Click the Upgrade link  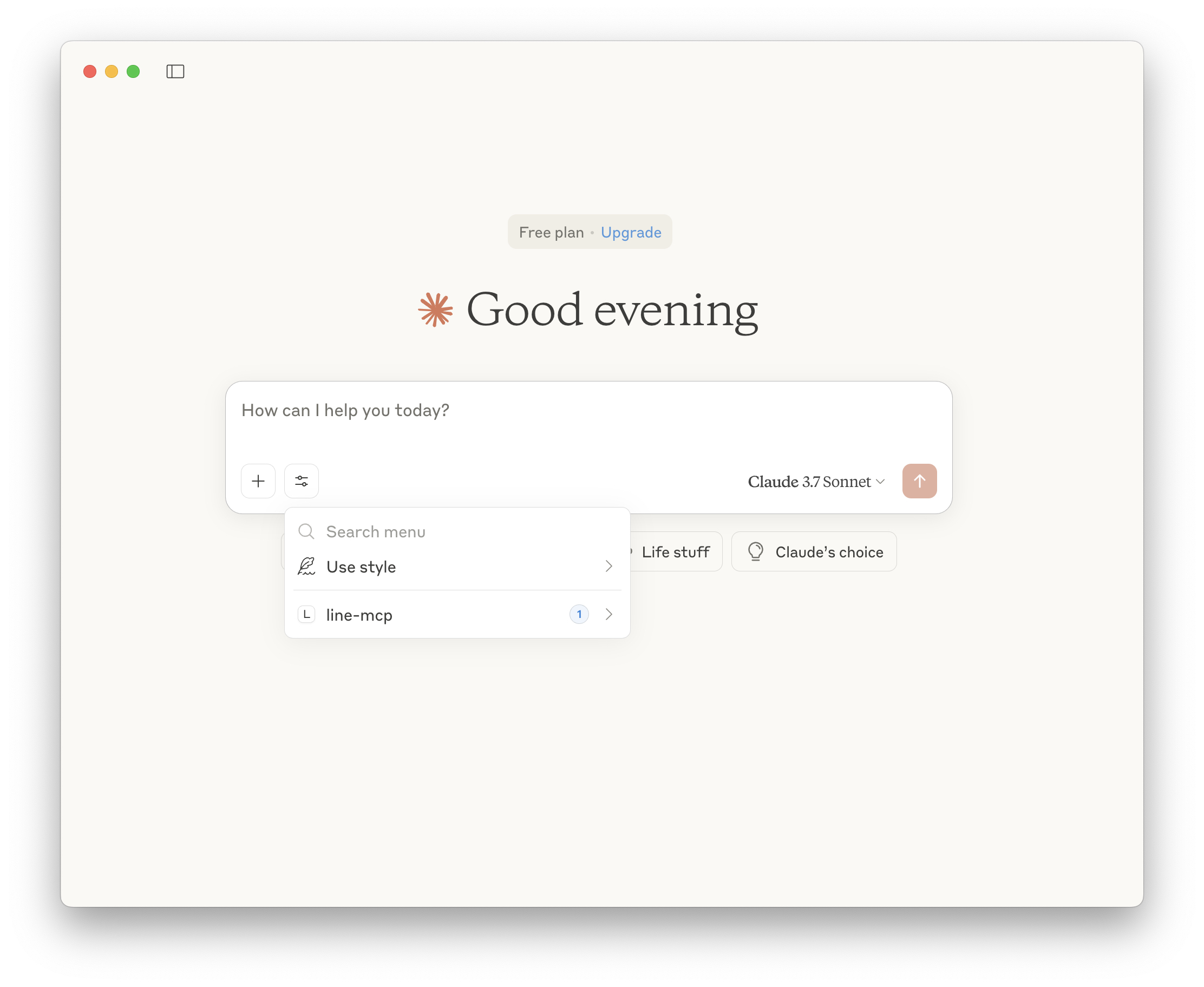pos(631,233)
